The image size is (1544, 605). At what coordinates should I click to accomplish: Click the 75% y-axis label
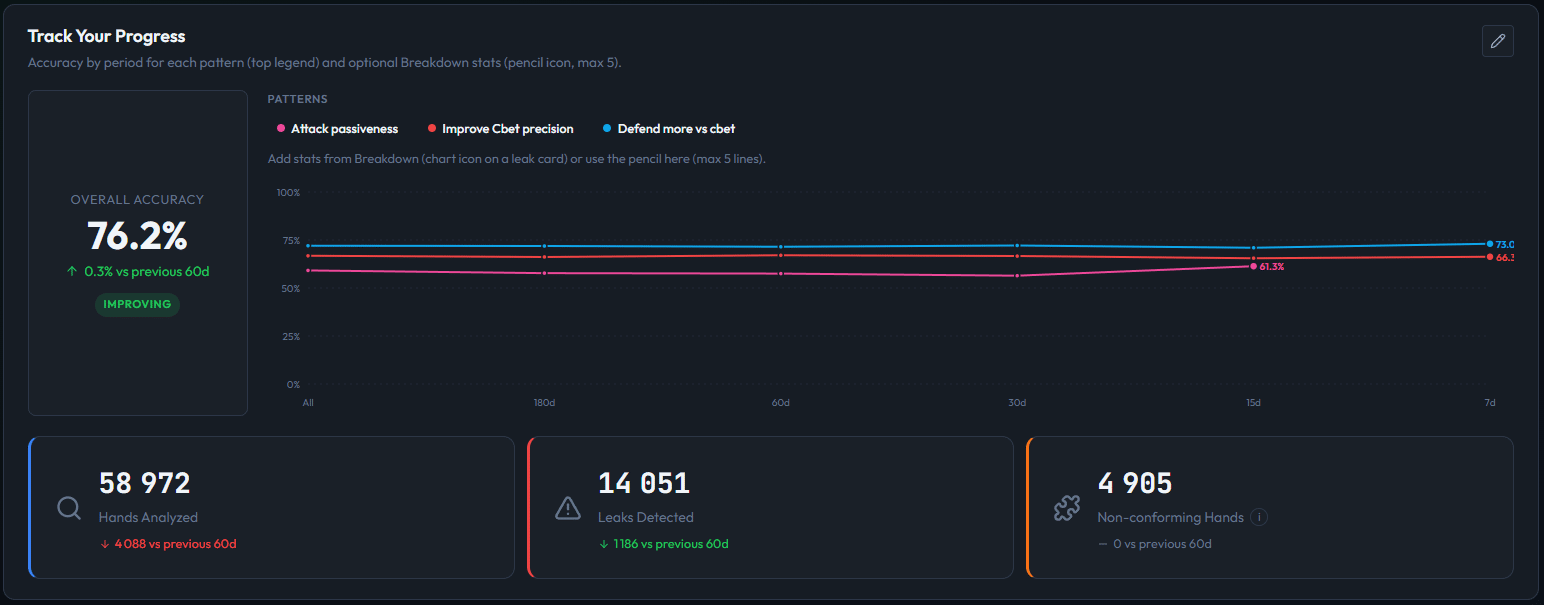click(290, 240)
